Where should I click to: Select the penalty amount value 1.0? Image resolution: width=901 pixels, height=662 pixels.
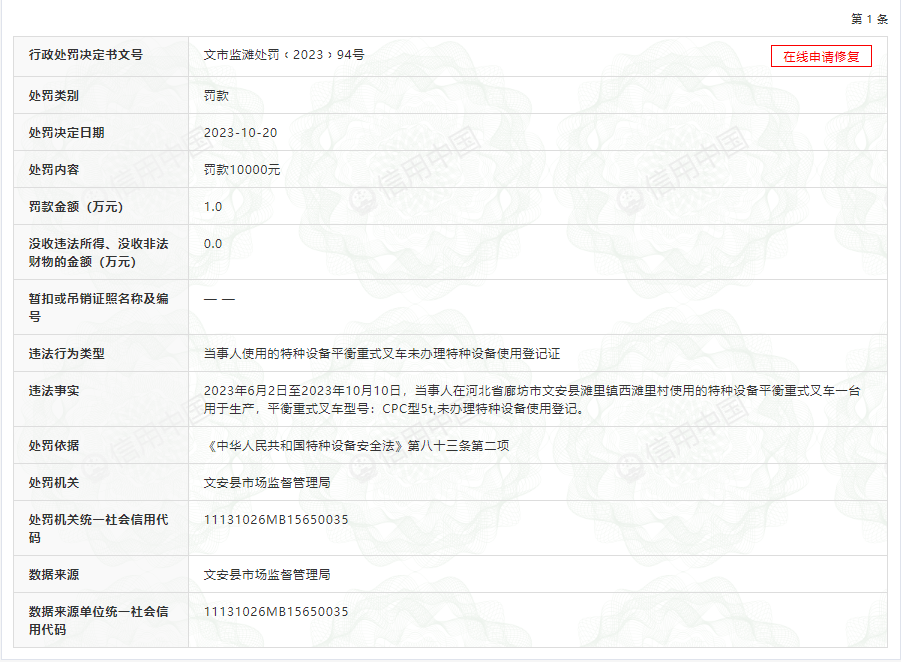pos(213,206)
